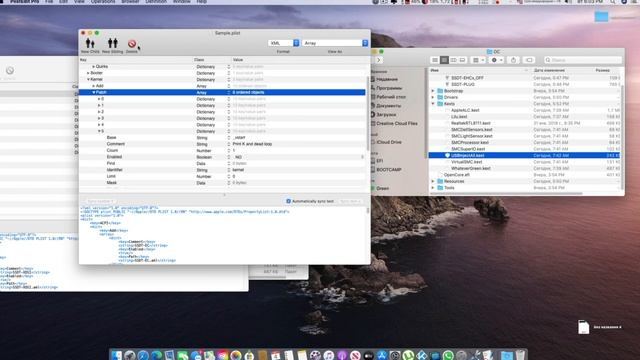Select Lilu.kext file in Finder
The height and width of the screenshot is (360, 640).
[459, 117]
